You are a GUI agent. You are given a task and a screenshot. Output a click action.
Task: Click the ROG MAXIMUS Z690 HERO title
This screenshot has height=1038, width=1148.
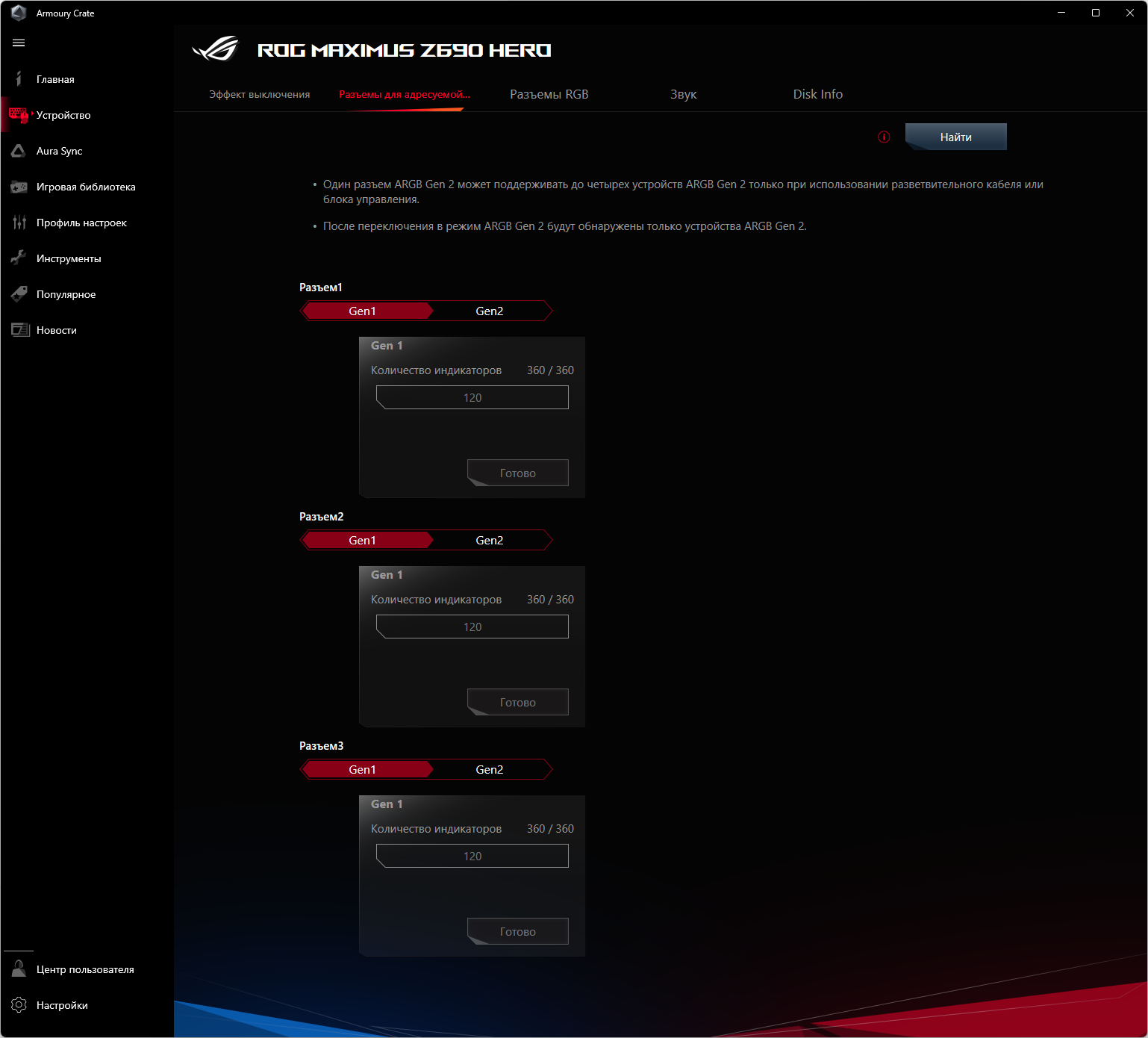pos(404,50)
